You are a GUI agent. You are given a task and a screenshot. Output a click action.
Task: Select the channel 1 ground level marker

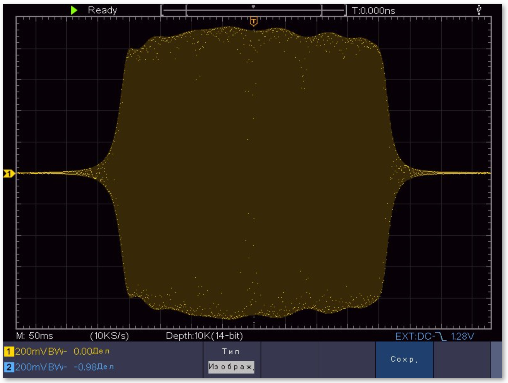tap(9, 173)
